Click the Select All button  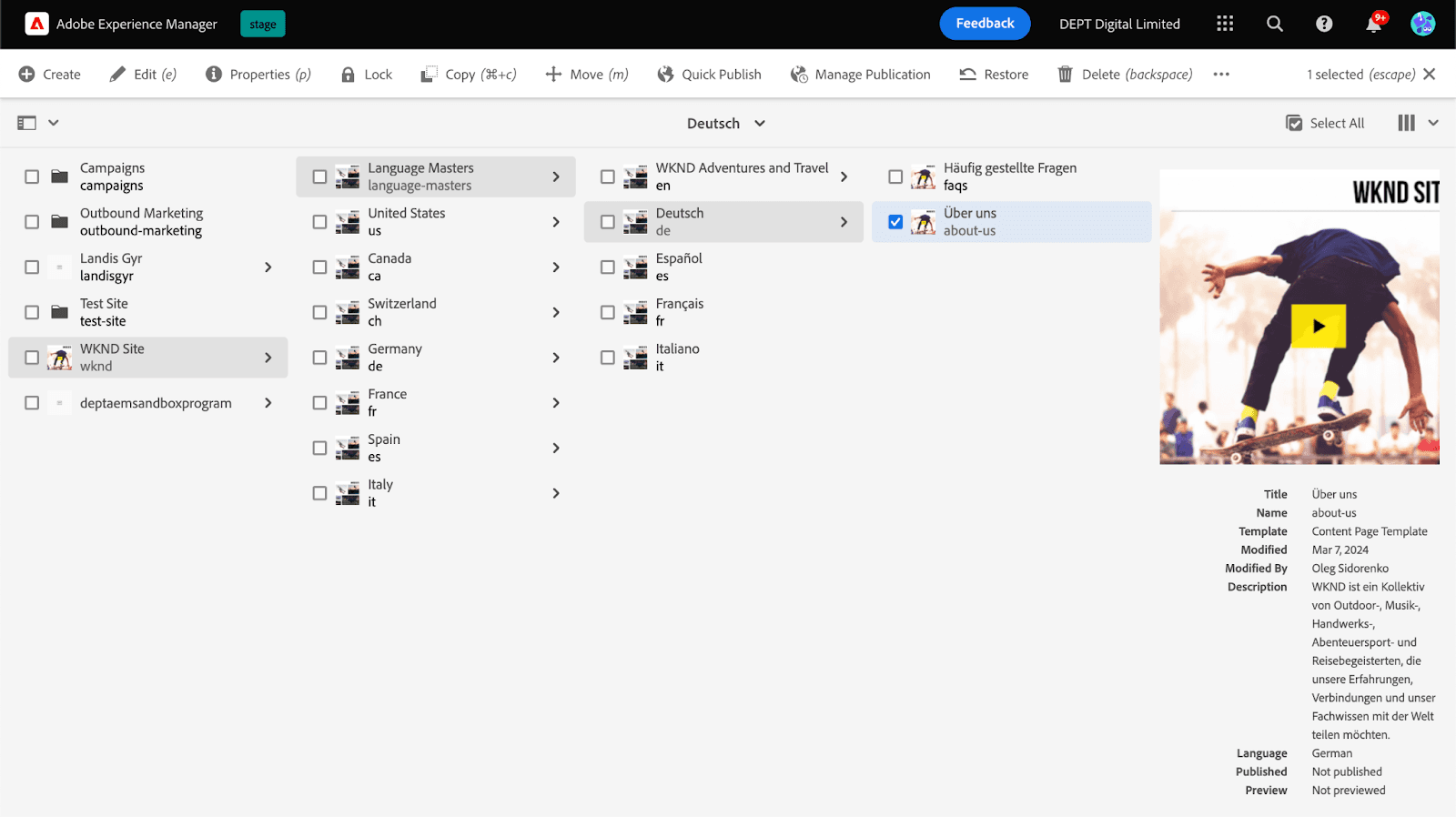point(1325,124)
